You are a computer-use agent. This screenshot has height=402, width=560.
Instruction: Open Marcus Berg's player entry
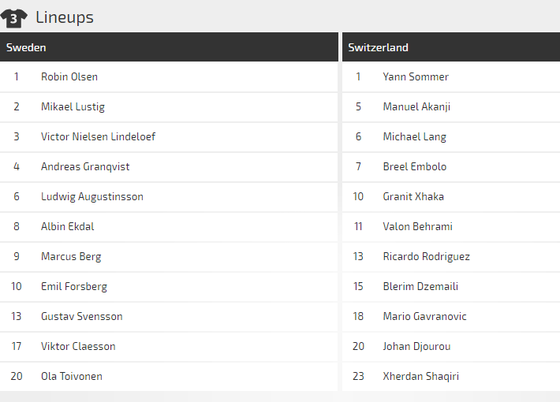71,257
